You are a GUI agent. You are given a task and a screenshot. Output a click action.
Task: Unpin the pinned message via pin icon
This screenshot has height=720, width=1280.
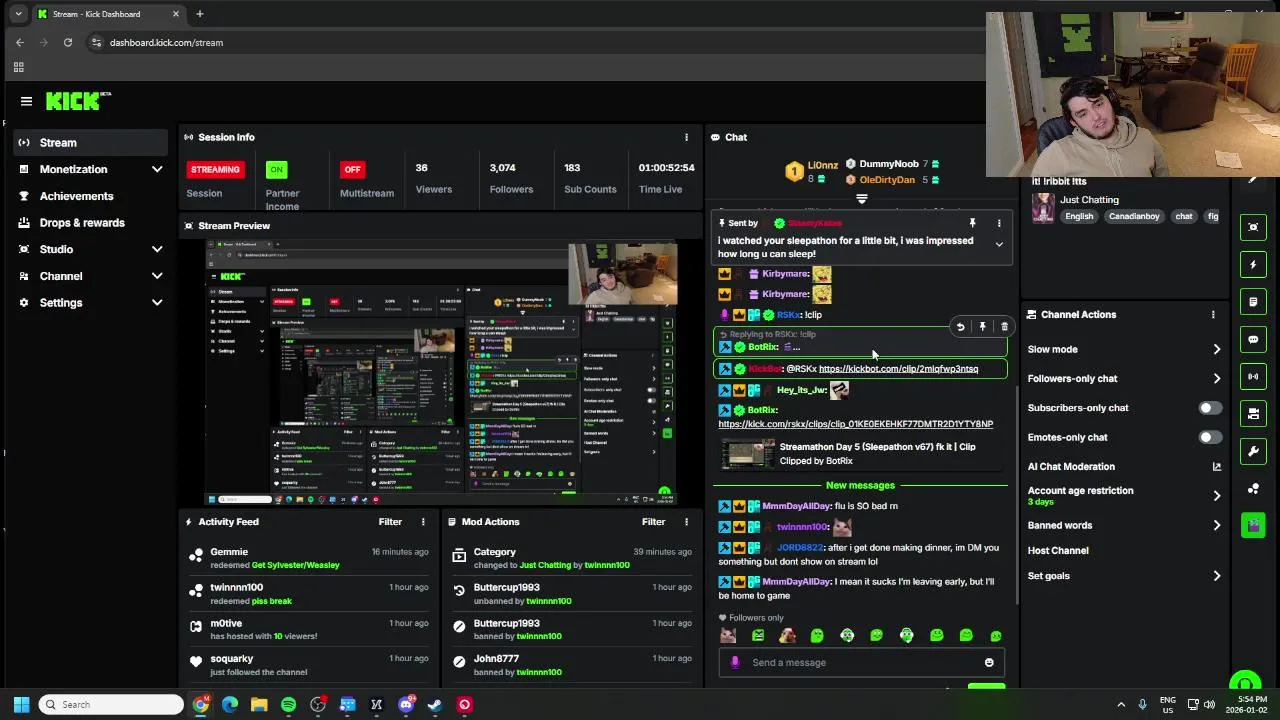pyautogui.click(x=972, y=223)
